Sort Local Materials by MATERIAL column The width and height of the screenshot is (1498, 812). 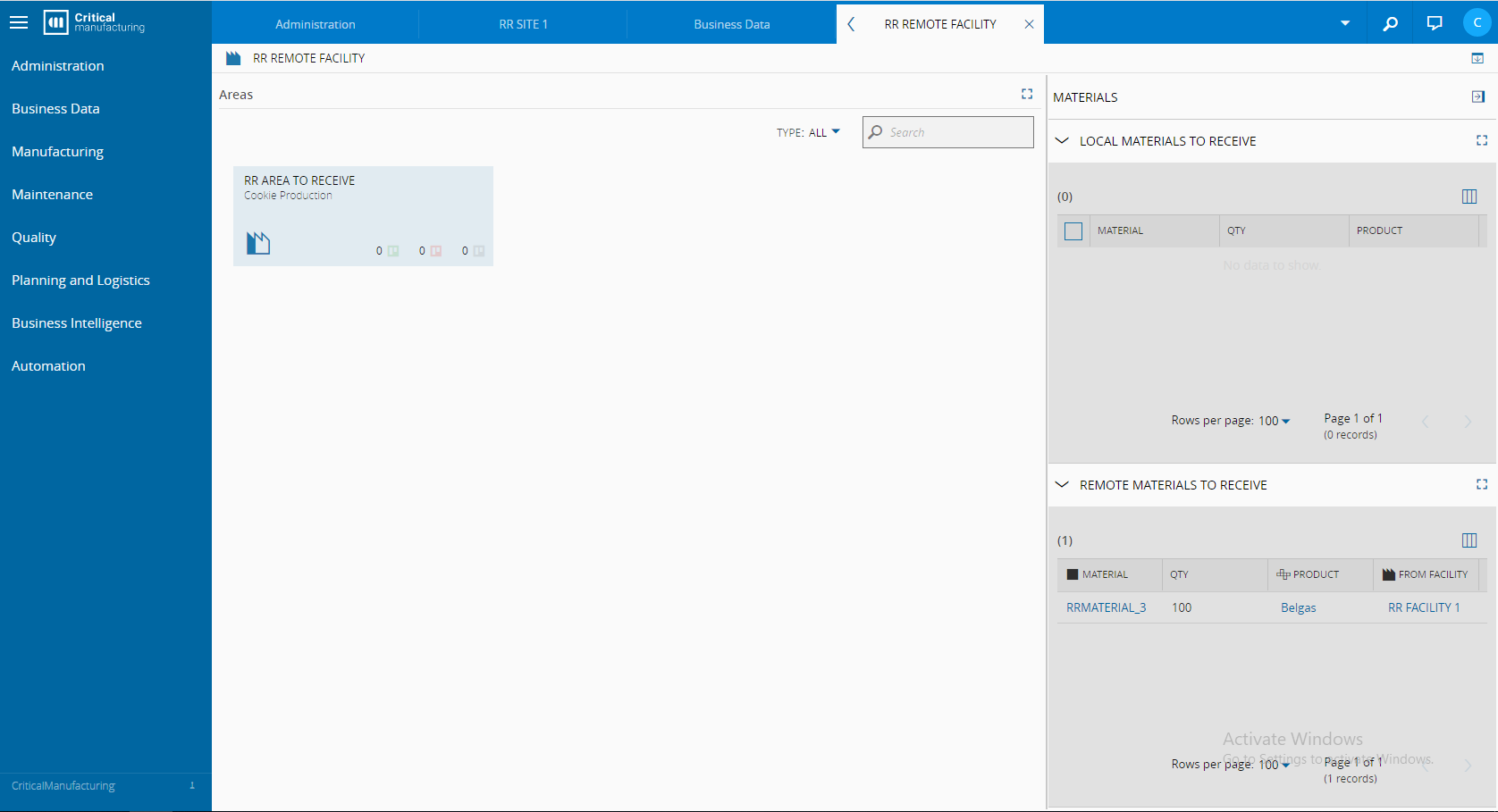click(1154, 231)
